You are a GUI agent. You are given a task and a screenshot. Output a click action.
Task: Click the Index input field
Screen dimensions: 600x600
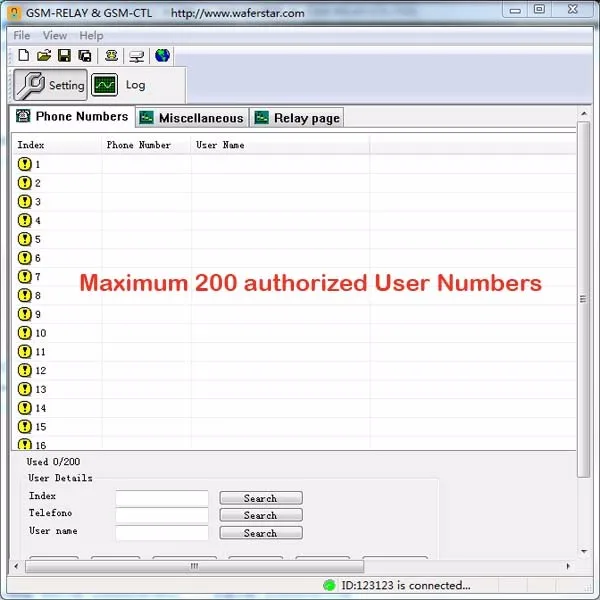tap(162, 498)
